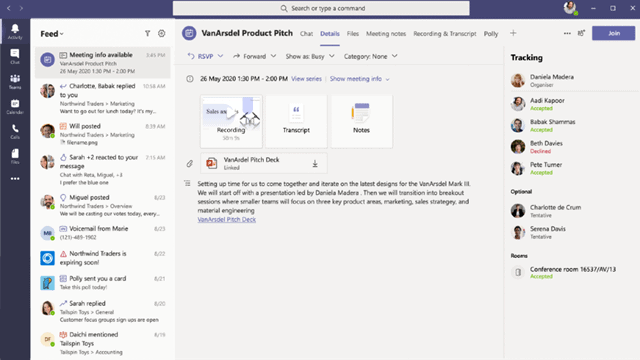Expand Show meeting info

tap(360, 79)
